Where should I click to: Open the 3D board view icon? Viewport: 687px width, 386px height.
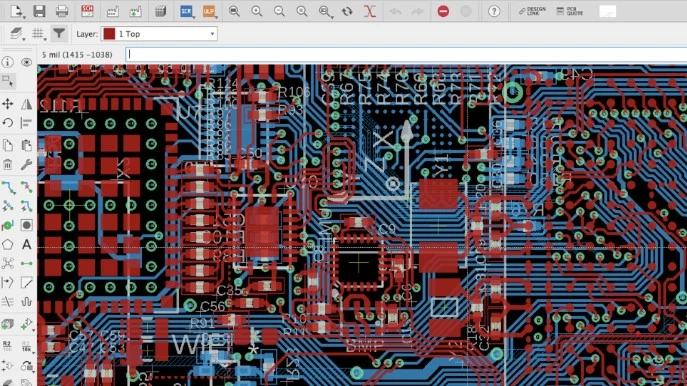pos(160,11)
